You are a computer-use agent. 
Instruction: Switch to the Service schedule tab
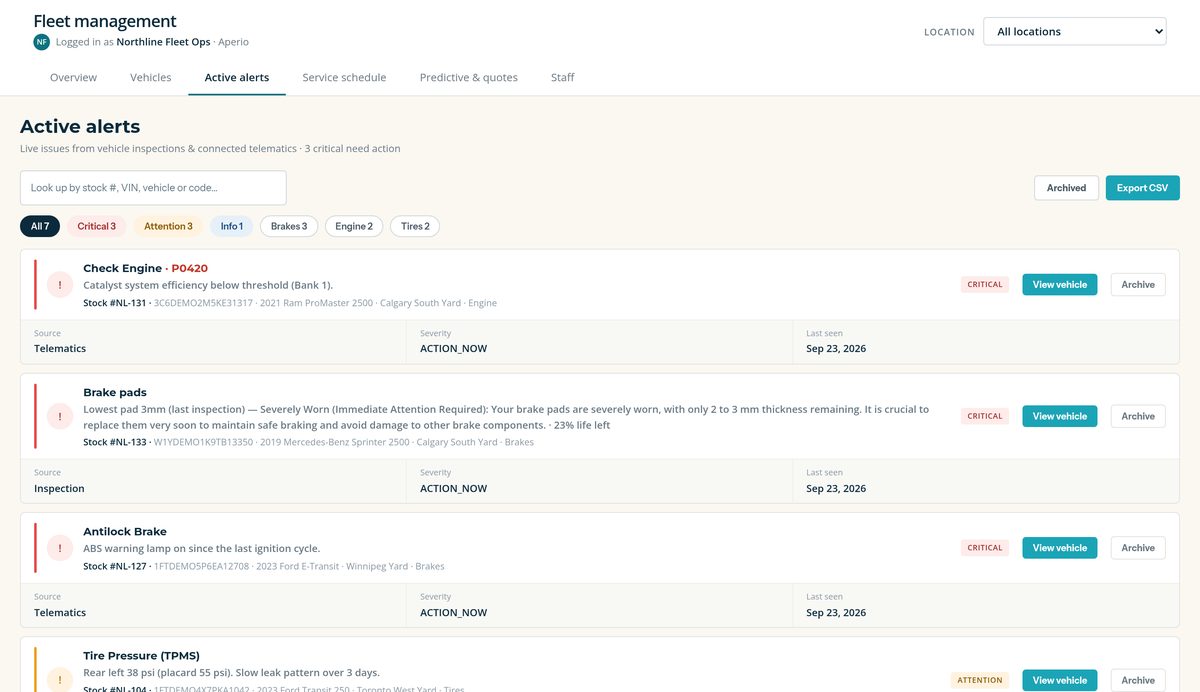coord(344,77)
